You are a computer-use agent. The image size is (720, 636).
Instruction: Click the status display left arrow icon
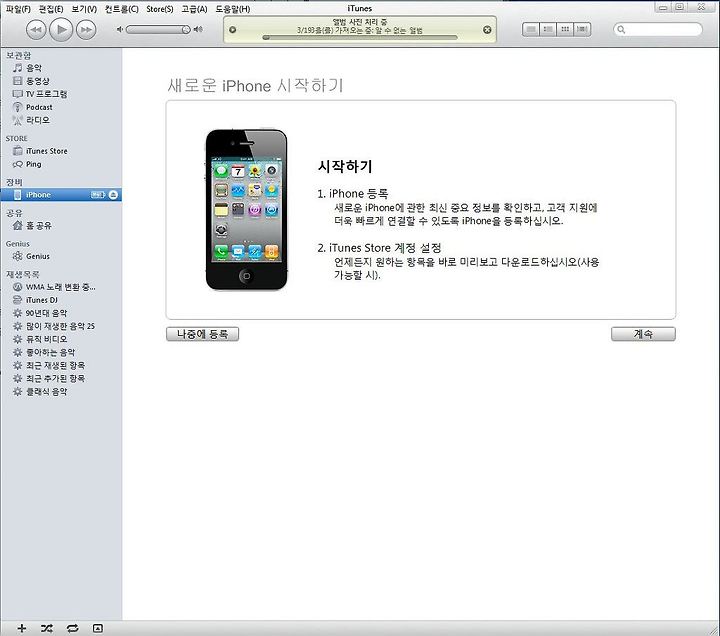(232, 29)
